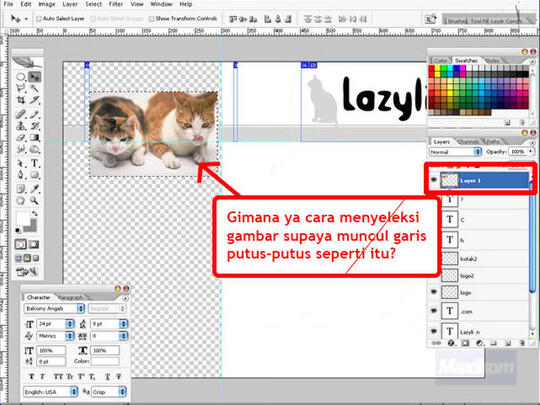
Task: Select the Eraser tool
Action: [x=21, y=138]
